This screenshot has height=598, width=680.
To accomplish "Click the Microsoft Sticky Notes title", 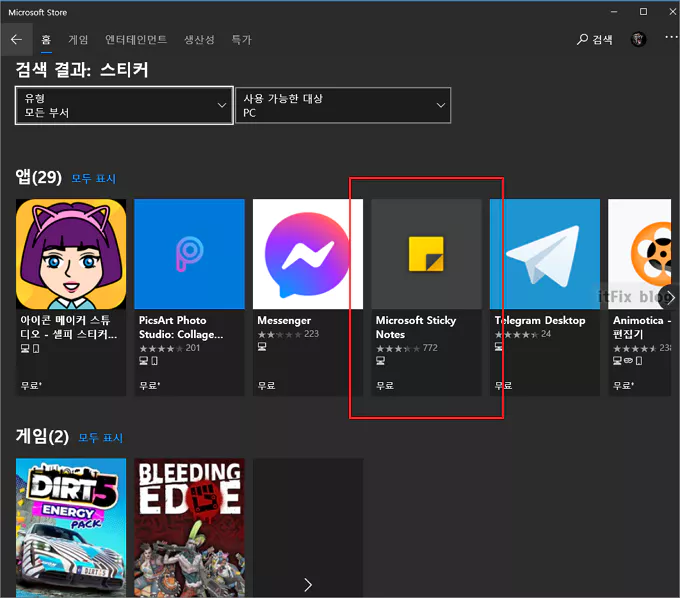I will click(x=416, y=327).
